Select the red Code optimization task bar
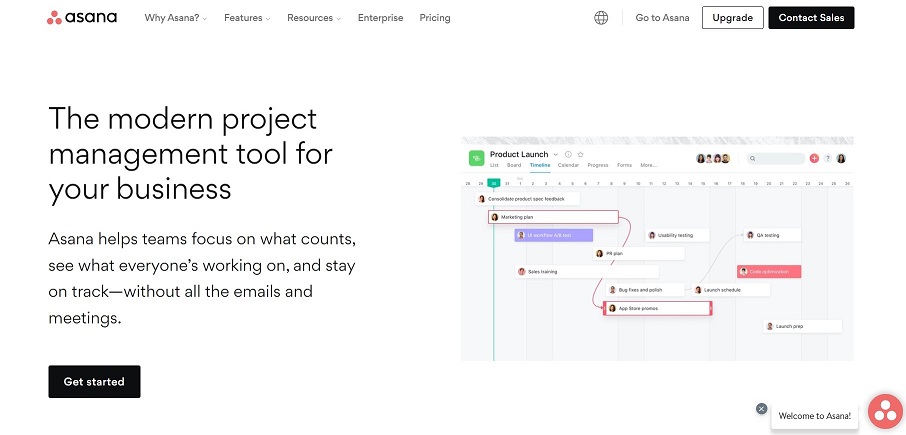 coord(769,272)
